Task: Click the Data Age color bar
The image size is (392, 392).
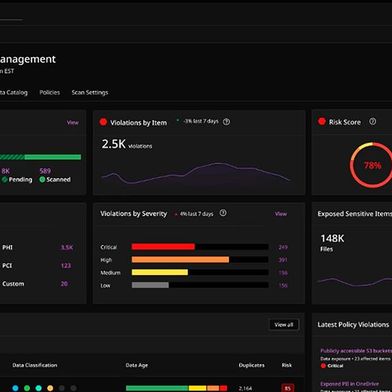Action: point(176,388)
